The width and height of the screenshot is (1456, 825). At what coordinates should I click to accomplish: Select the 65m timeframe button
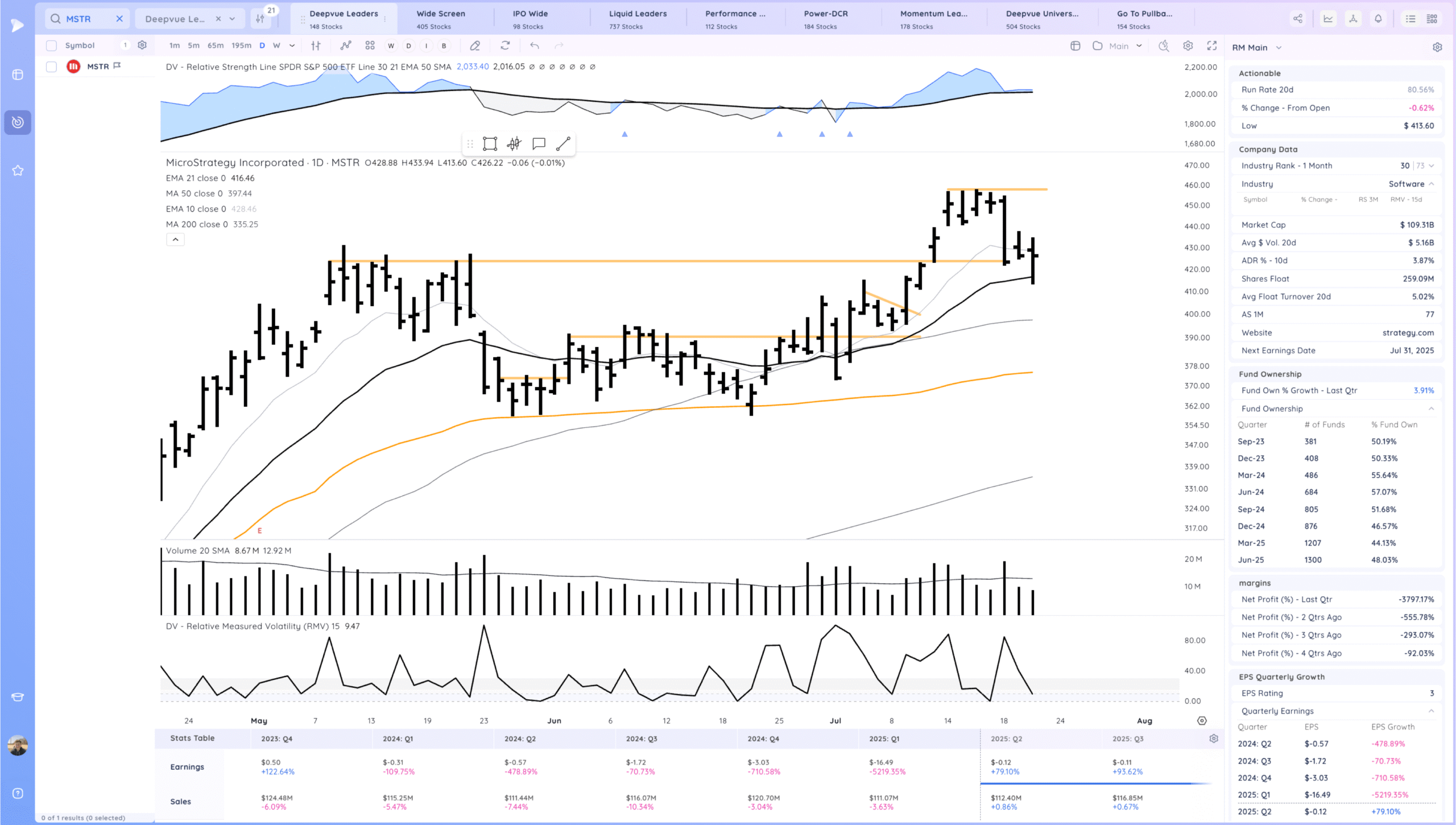216,46
